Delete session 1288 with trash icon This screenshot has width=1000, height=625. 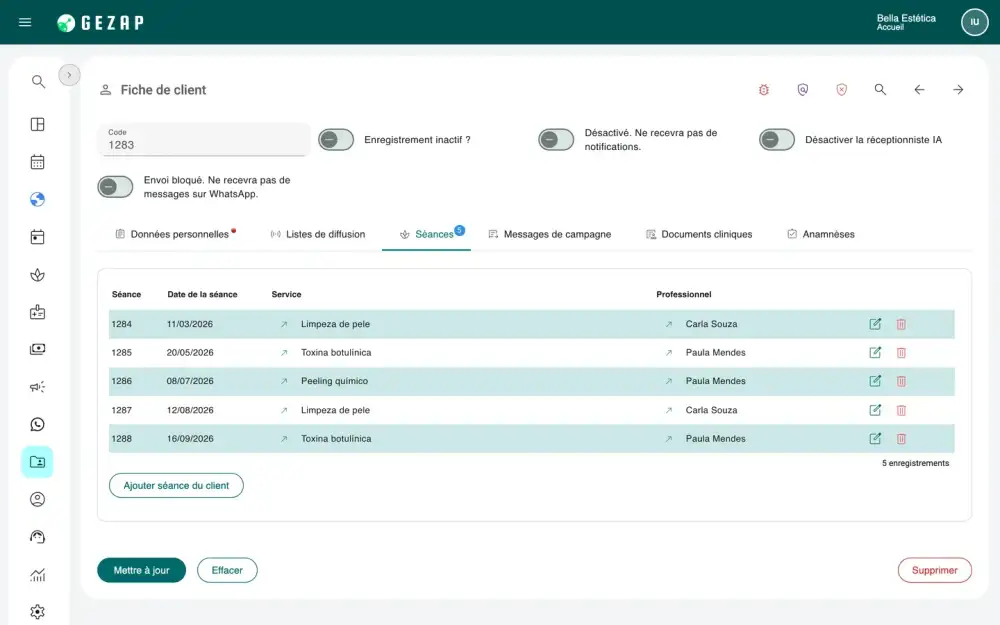901,439
